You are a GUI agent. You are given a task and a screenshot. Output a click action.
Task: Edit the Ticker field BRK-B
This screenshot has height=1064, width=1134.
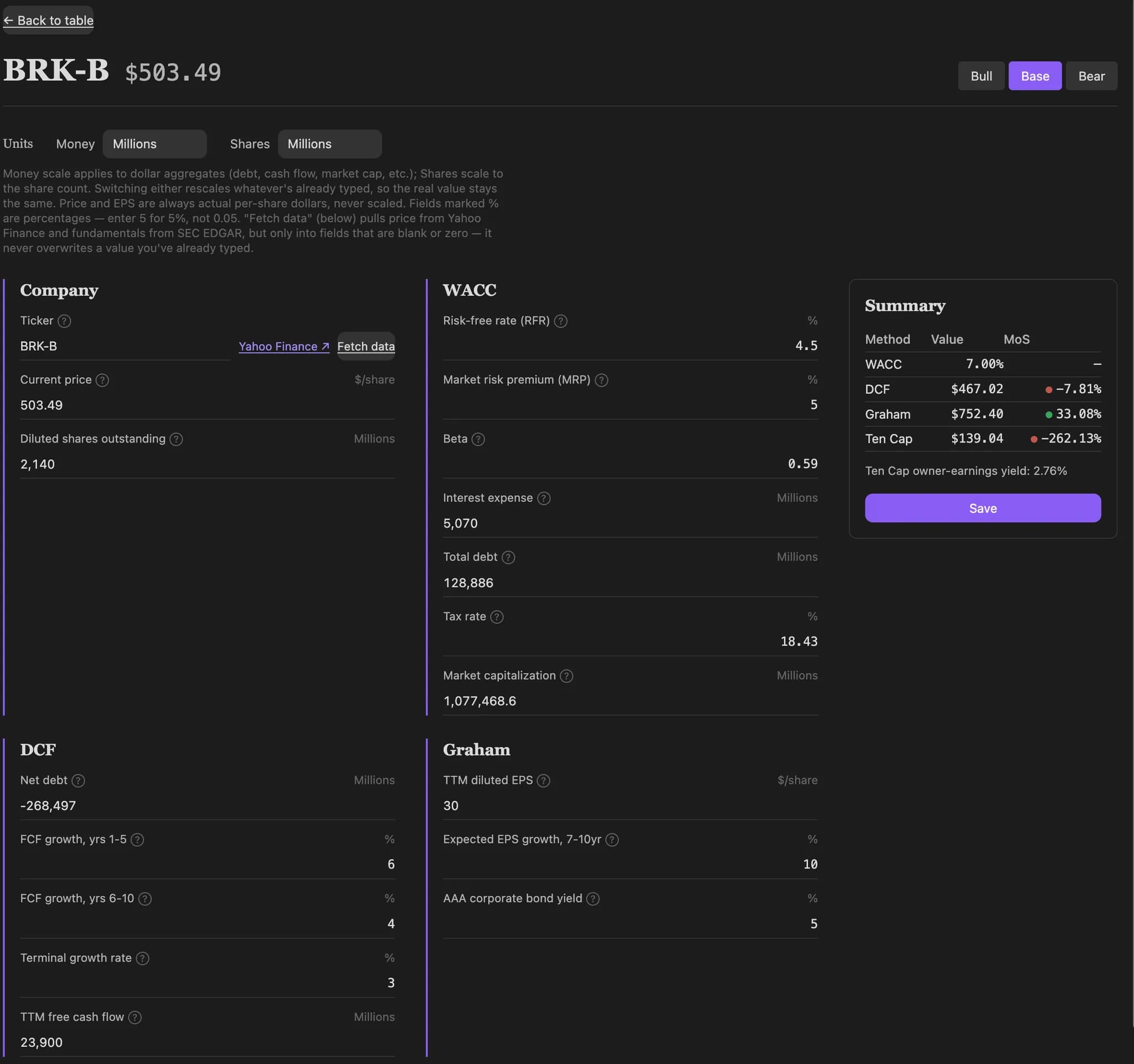click(x=125, y=346)
